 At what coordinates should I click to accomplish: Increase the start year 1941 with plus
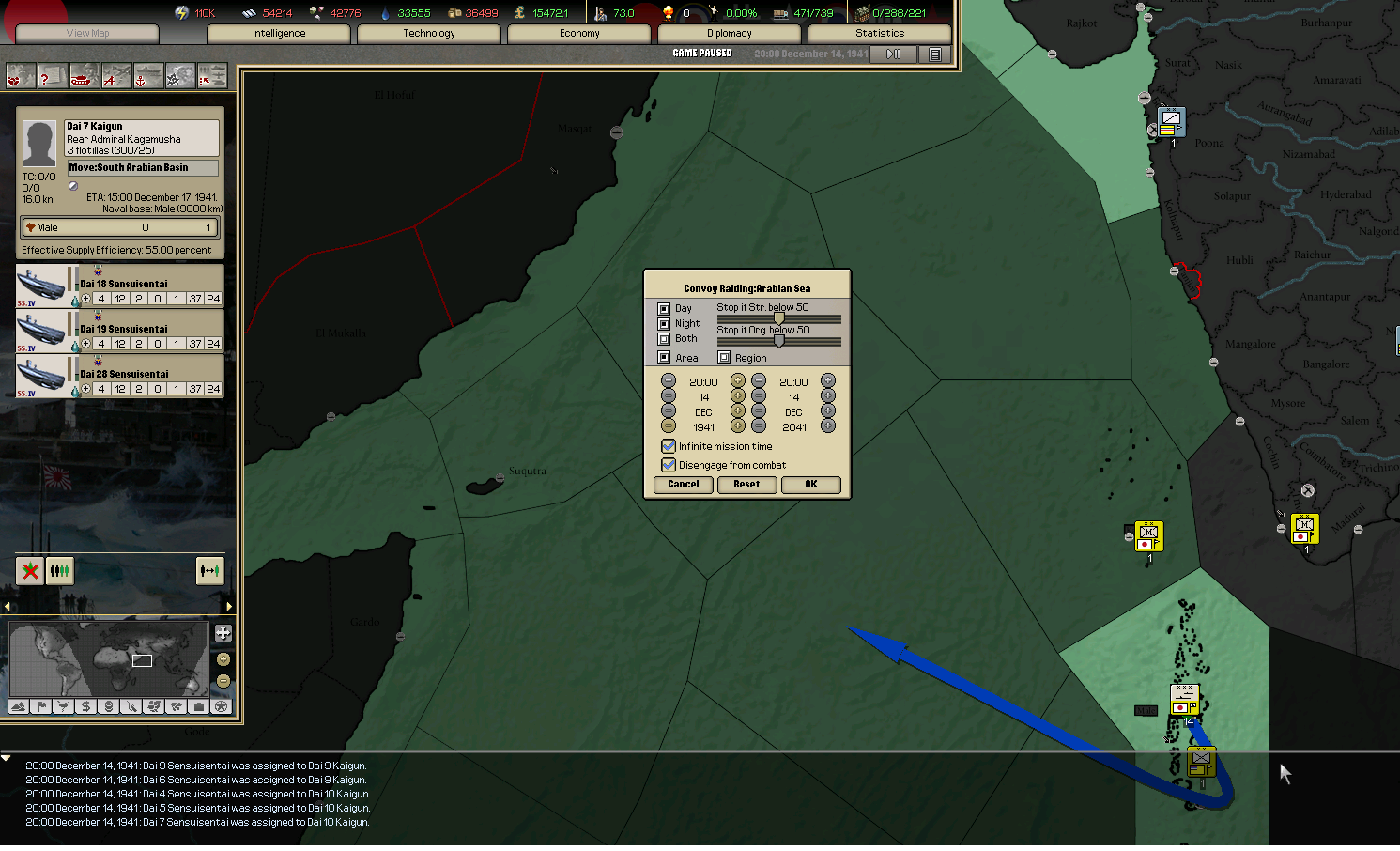738,426
